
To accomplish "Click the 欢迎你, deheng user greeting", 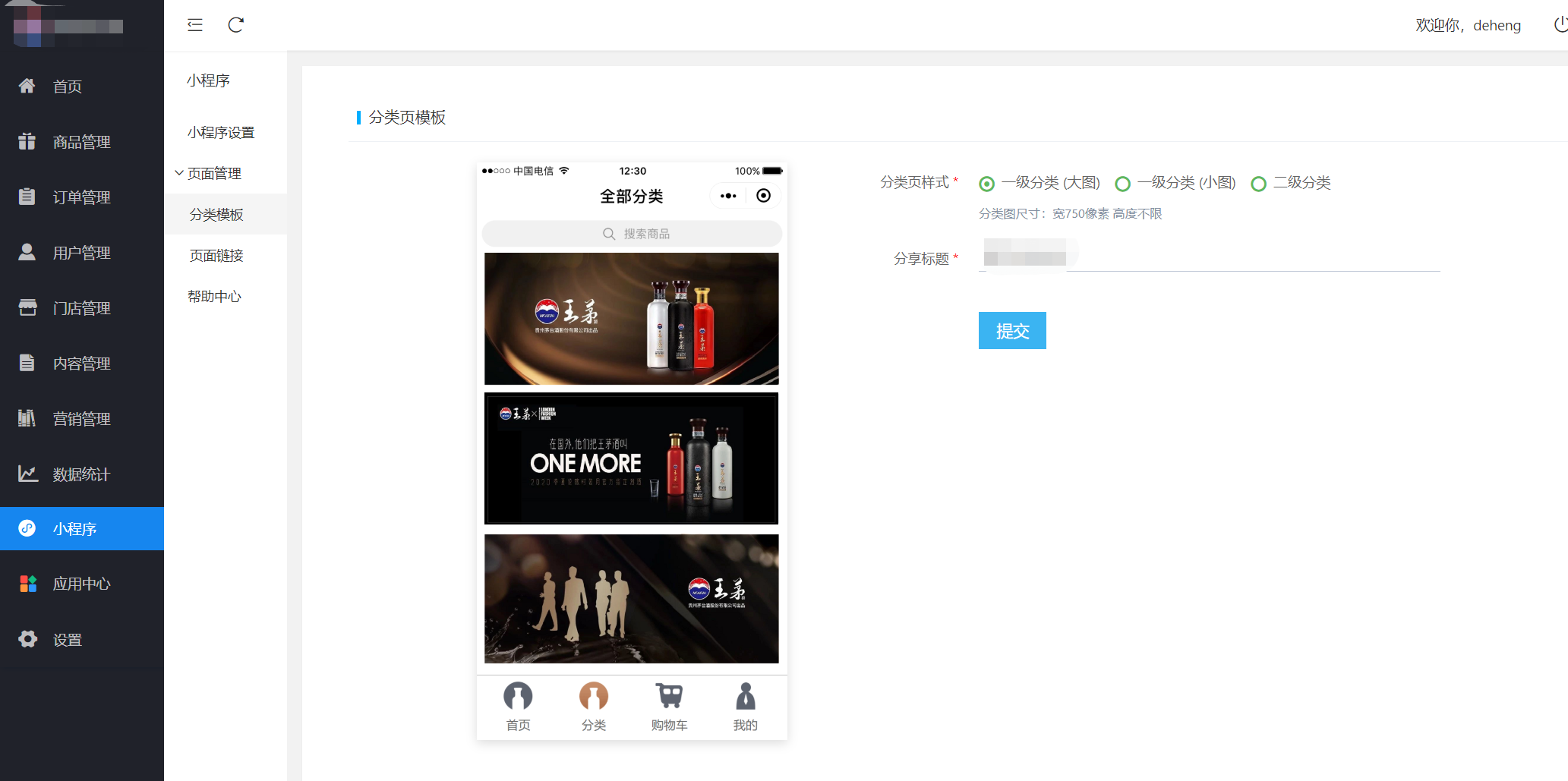I will point(1468,25).
